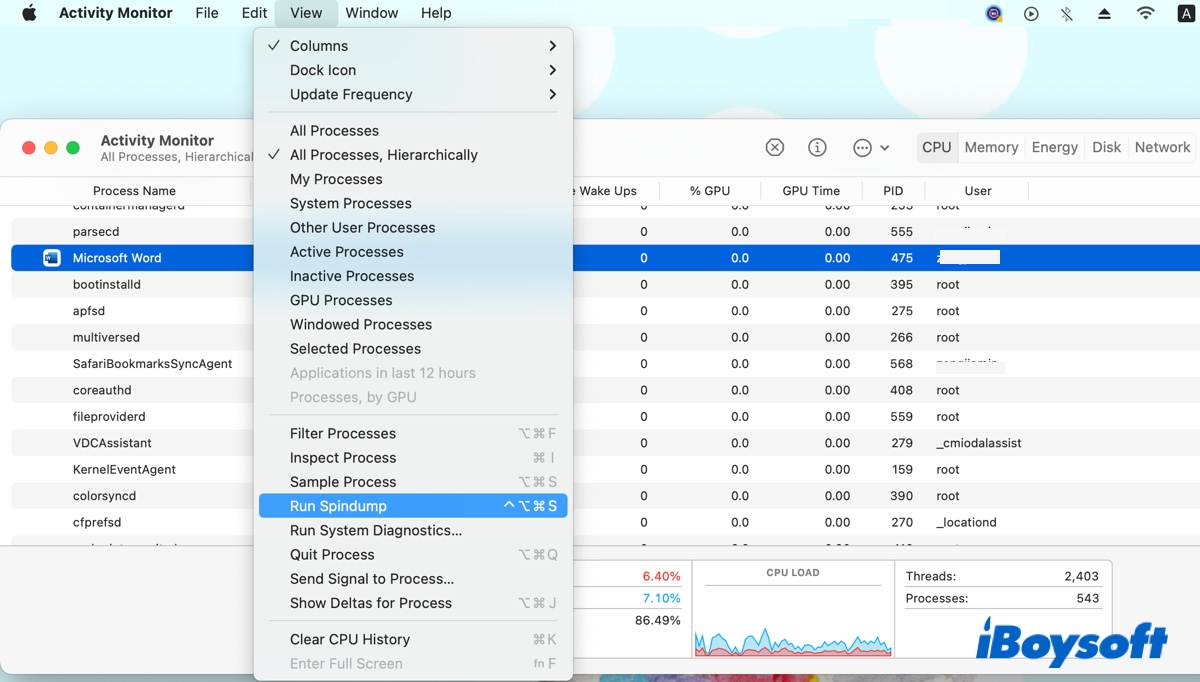Sort by the PID column header
The image size is (1200, 682).
pyautogui.click(x=893, y=191)
